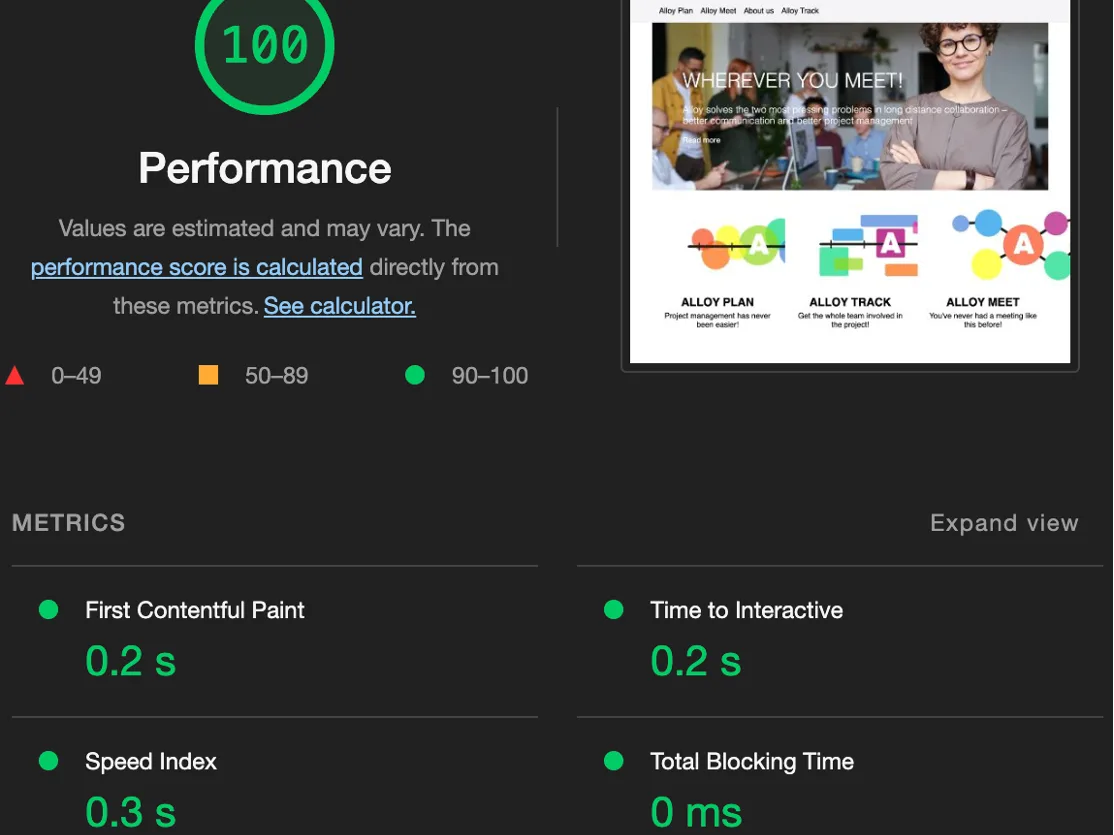Open the 'See calculator.' link
Viewport: 1114px width, 835px height.
click(340, 306)
